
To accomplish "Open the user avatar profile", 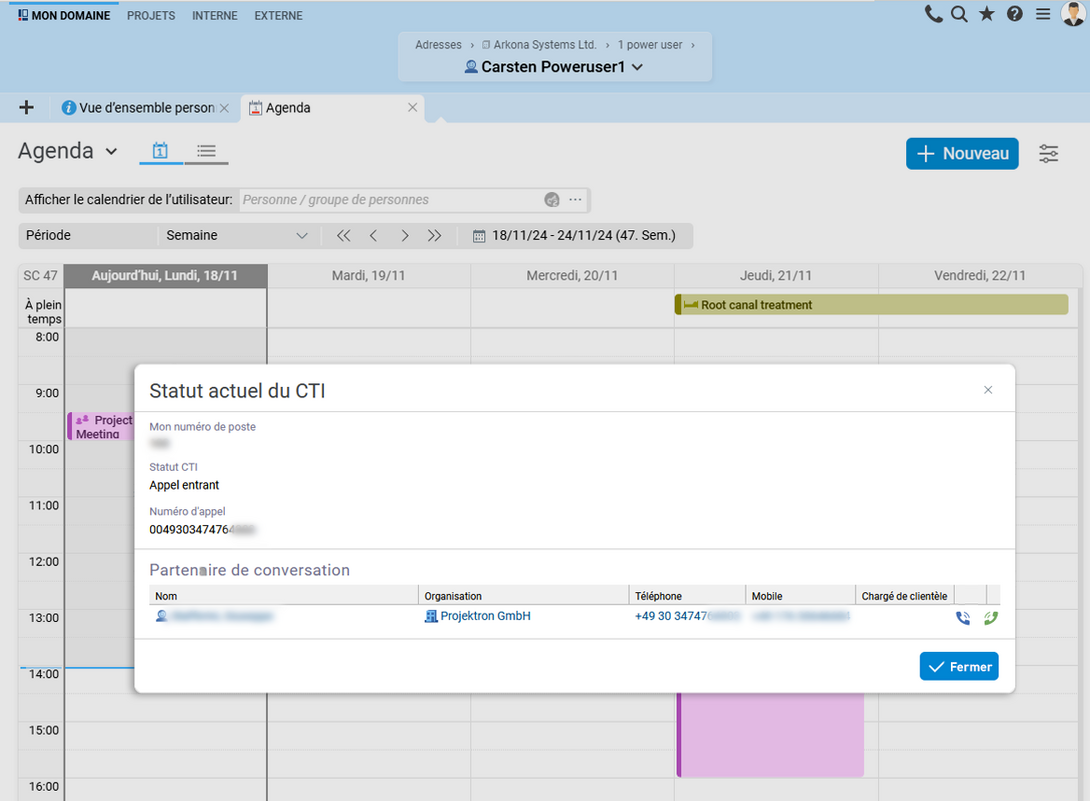I will click(1072, 14).
